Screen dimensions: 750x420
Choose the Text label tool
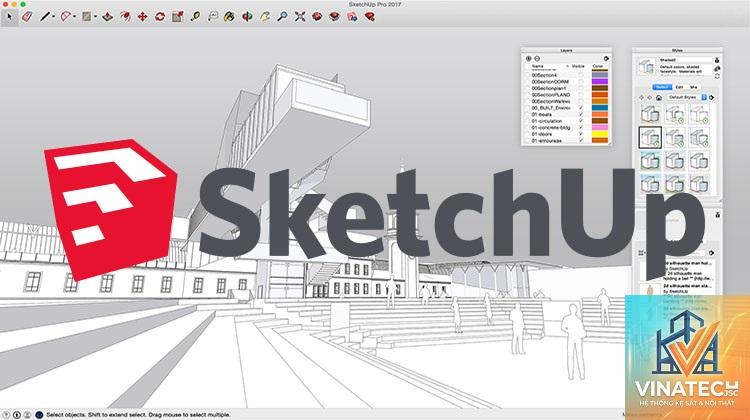pos(213,17)
